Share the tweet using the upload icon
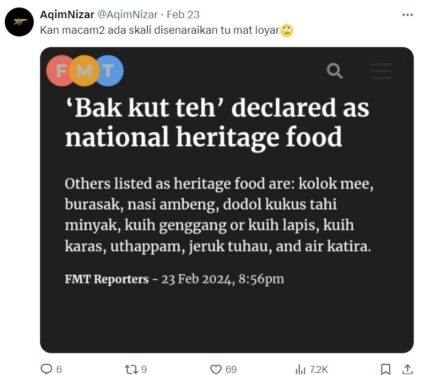 tap(407, 369)
